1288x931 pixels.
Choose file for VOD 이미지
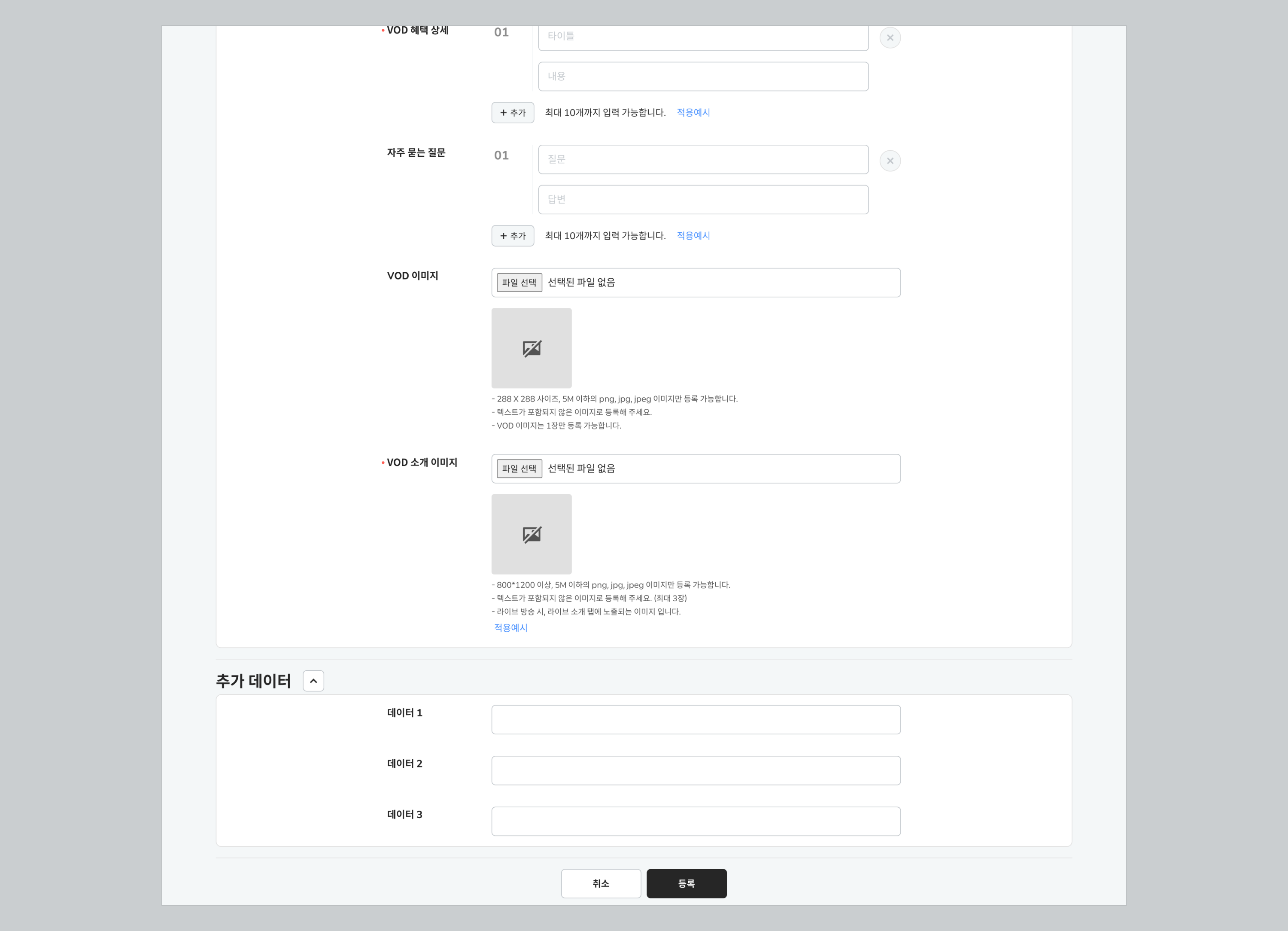coord(519,282)
